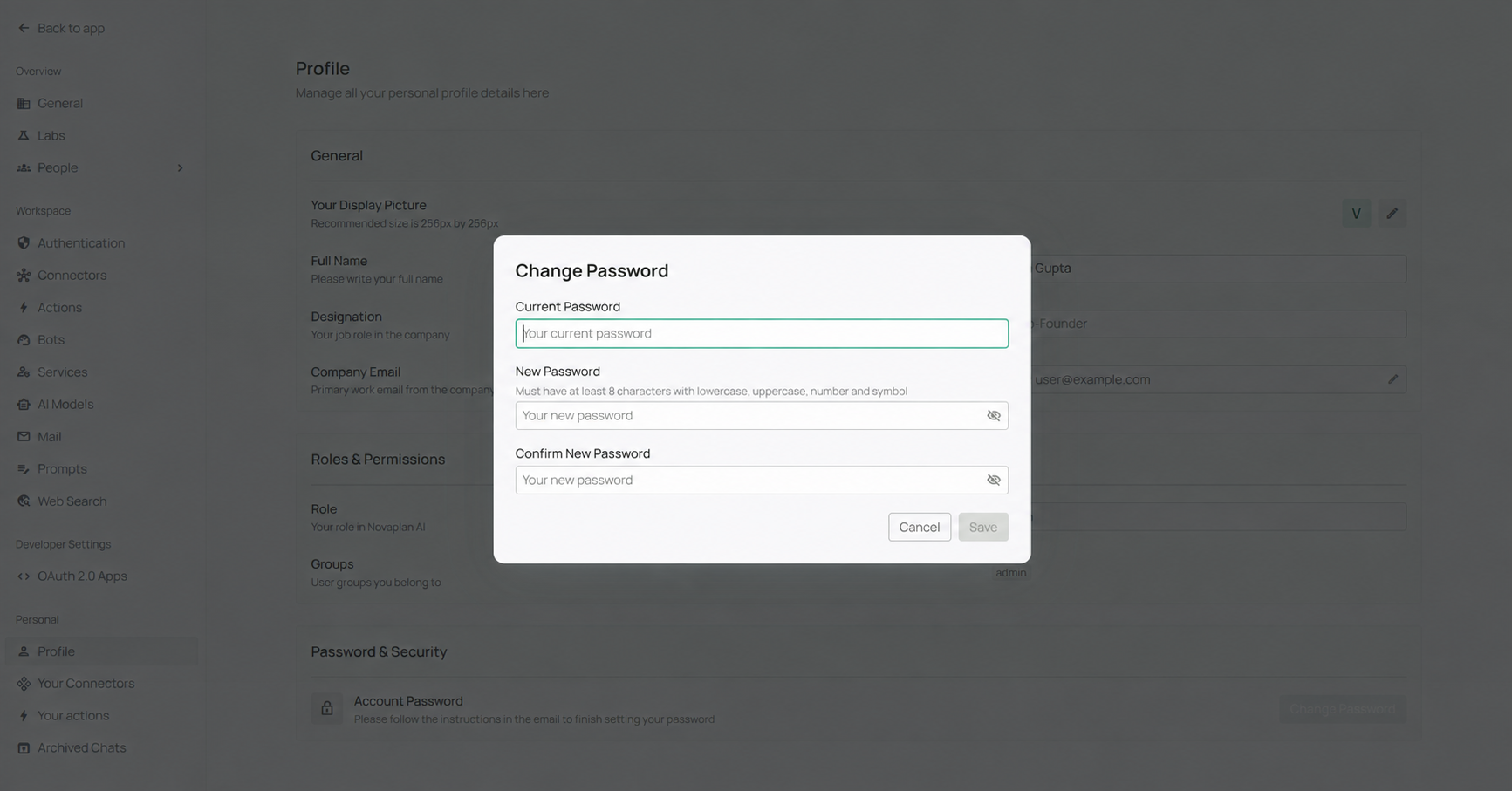
Task: Click the Account Password lock icon
Action: (x=327, y=709)
